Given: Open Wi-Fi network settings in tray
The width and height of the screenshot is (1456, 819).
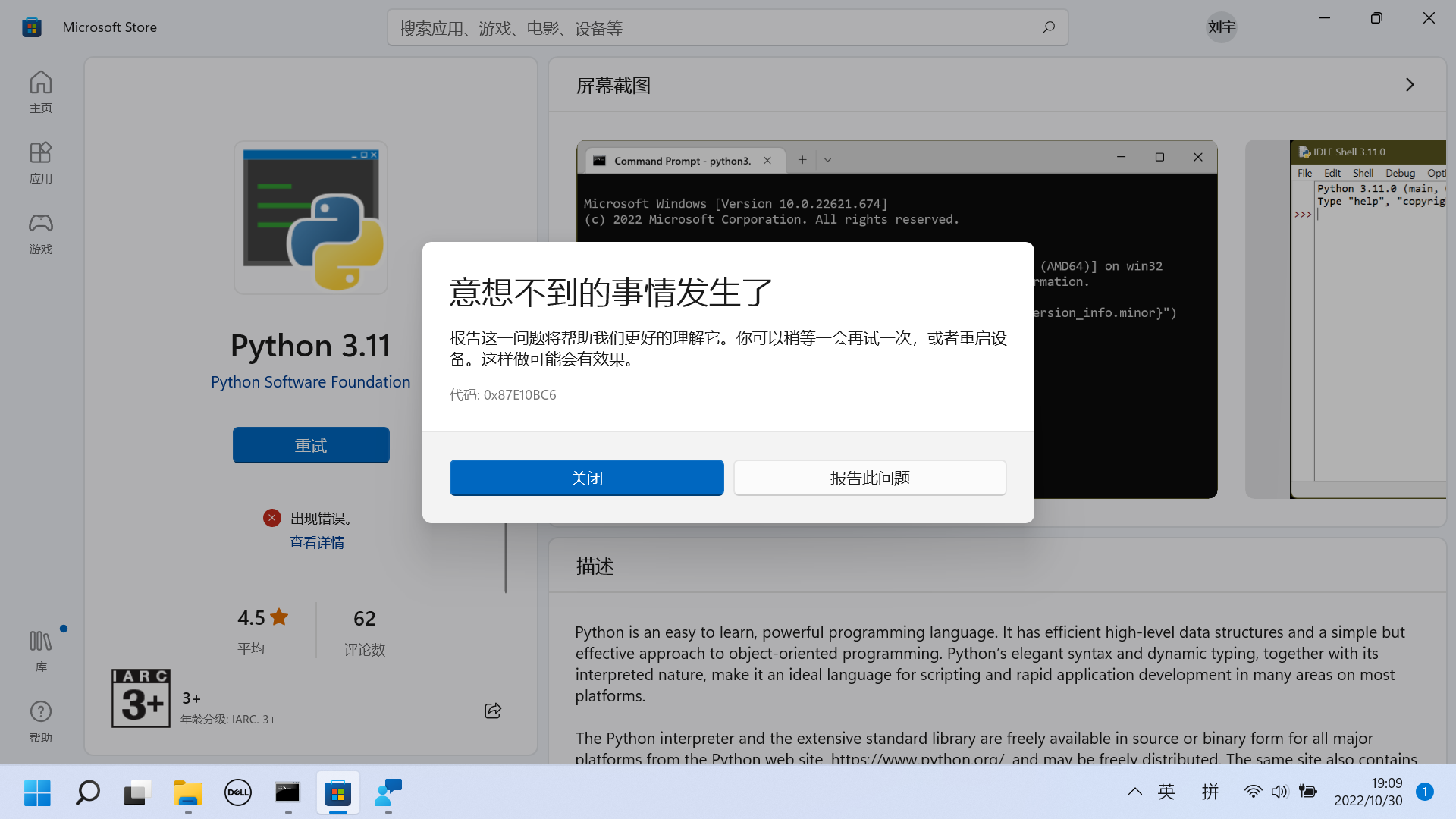Looking at the screenshot, I should coord(1253,792).
